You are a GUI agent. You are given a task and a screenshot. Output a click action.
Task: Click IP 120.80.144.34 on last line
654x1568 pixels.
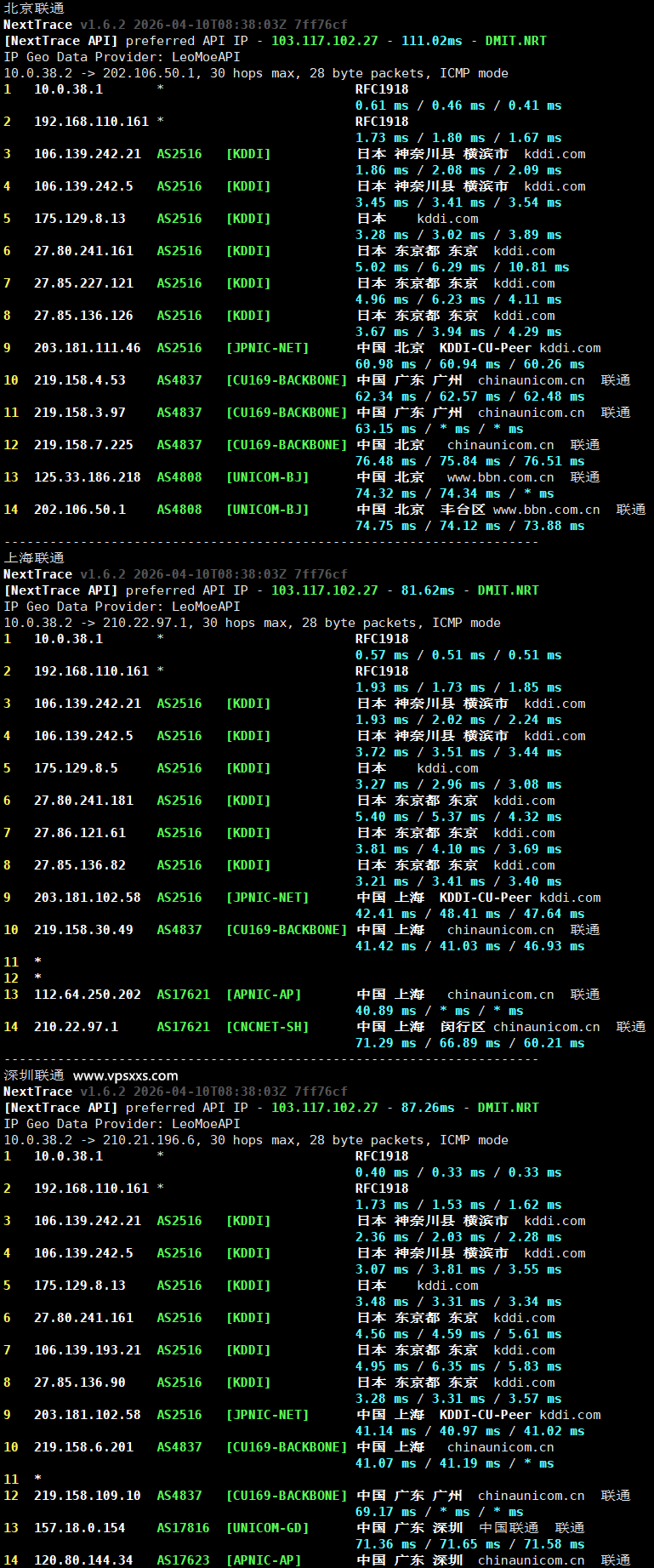[x=83, y=1560]
